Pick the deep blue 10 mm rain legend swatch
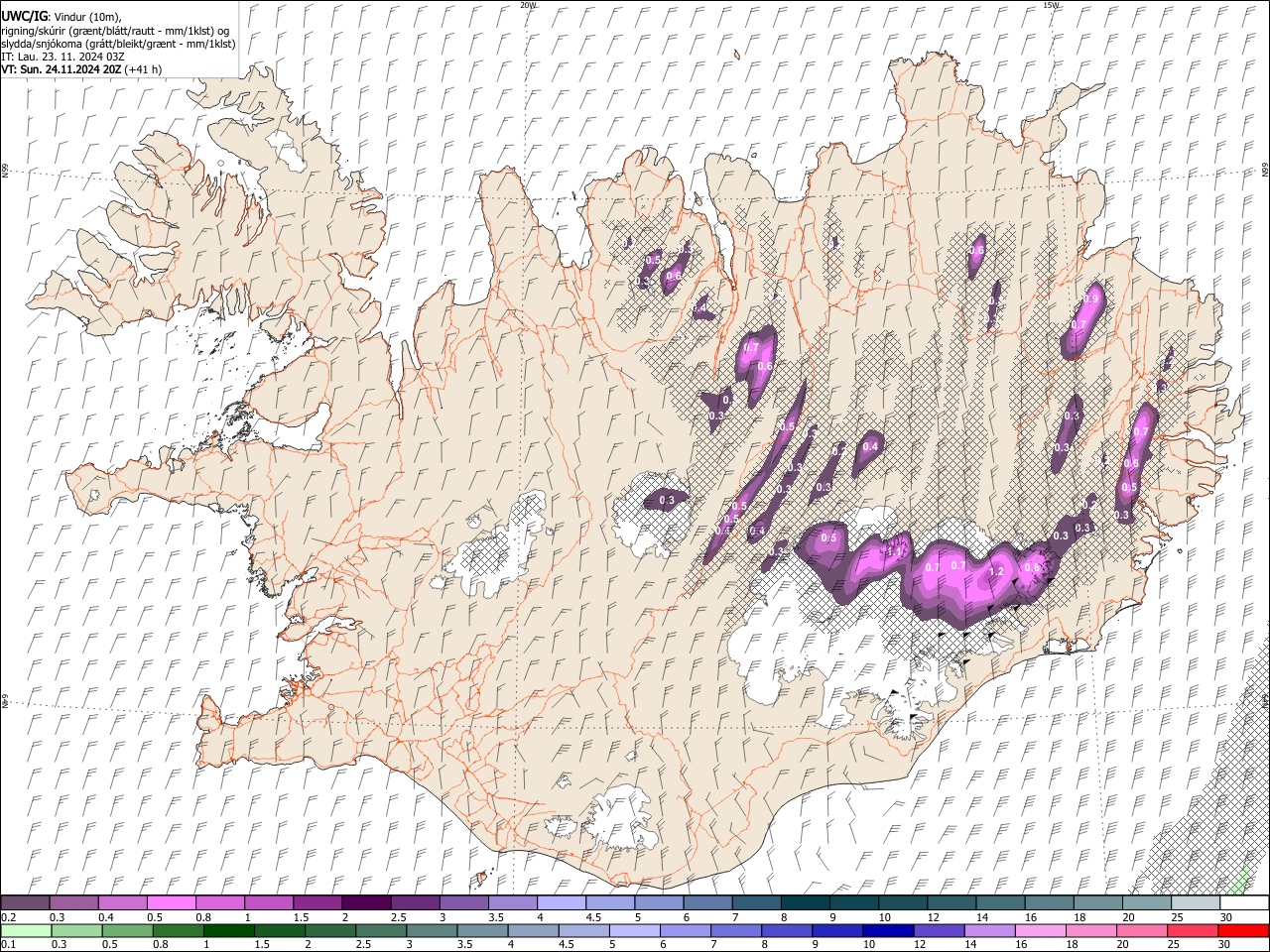The image size is (1270, 952). (888, 930)
